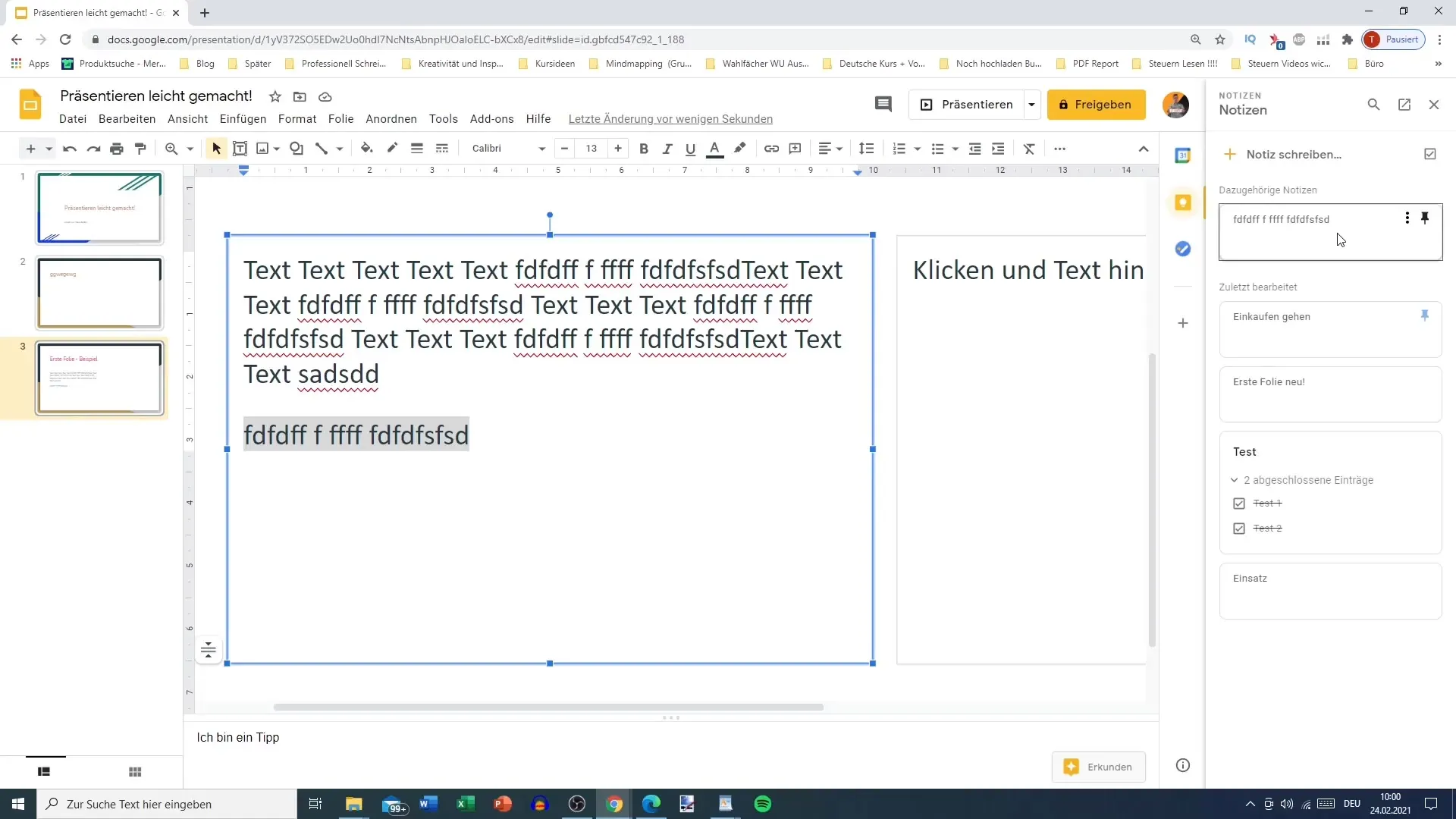Screen dimensions: 1456x819
Task: Uncheck the Test 2 entry
Action: click(1239, 529)
